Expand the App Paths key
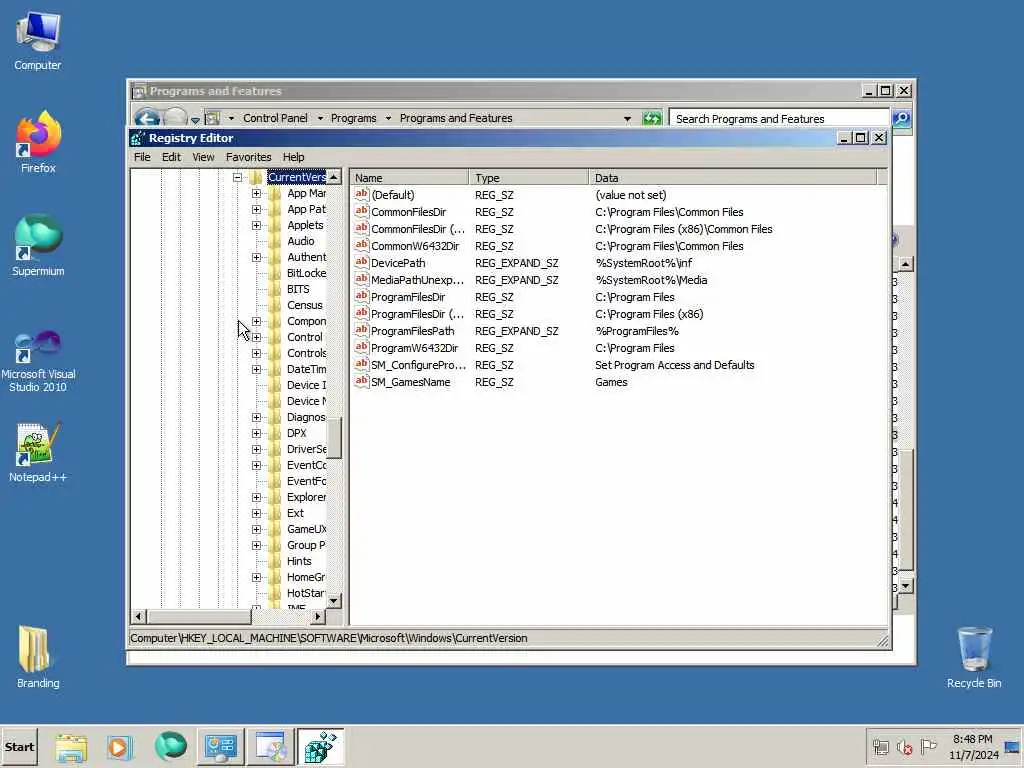Viewport: 1024px width, 768px height. (256, 209)
